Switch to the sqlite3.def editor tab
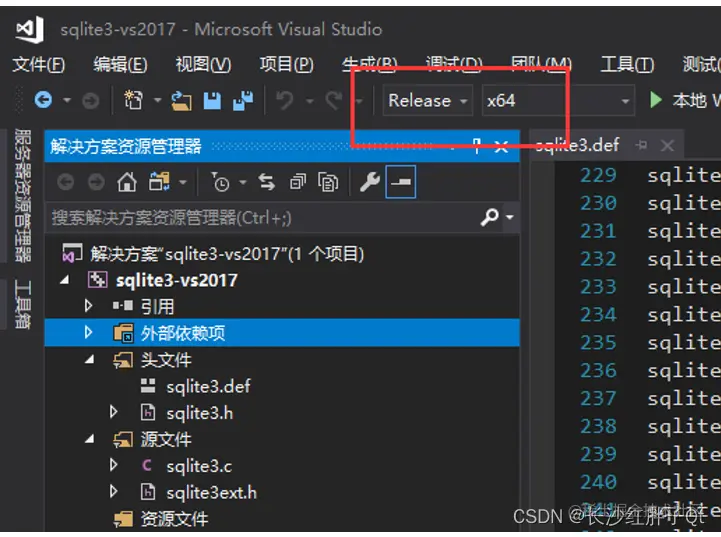This screenshot has width=721, height=537. [x=578, y=145]
